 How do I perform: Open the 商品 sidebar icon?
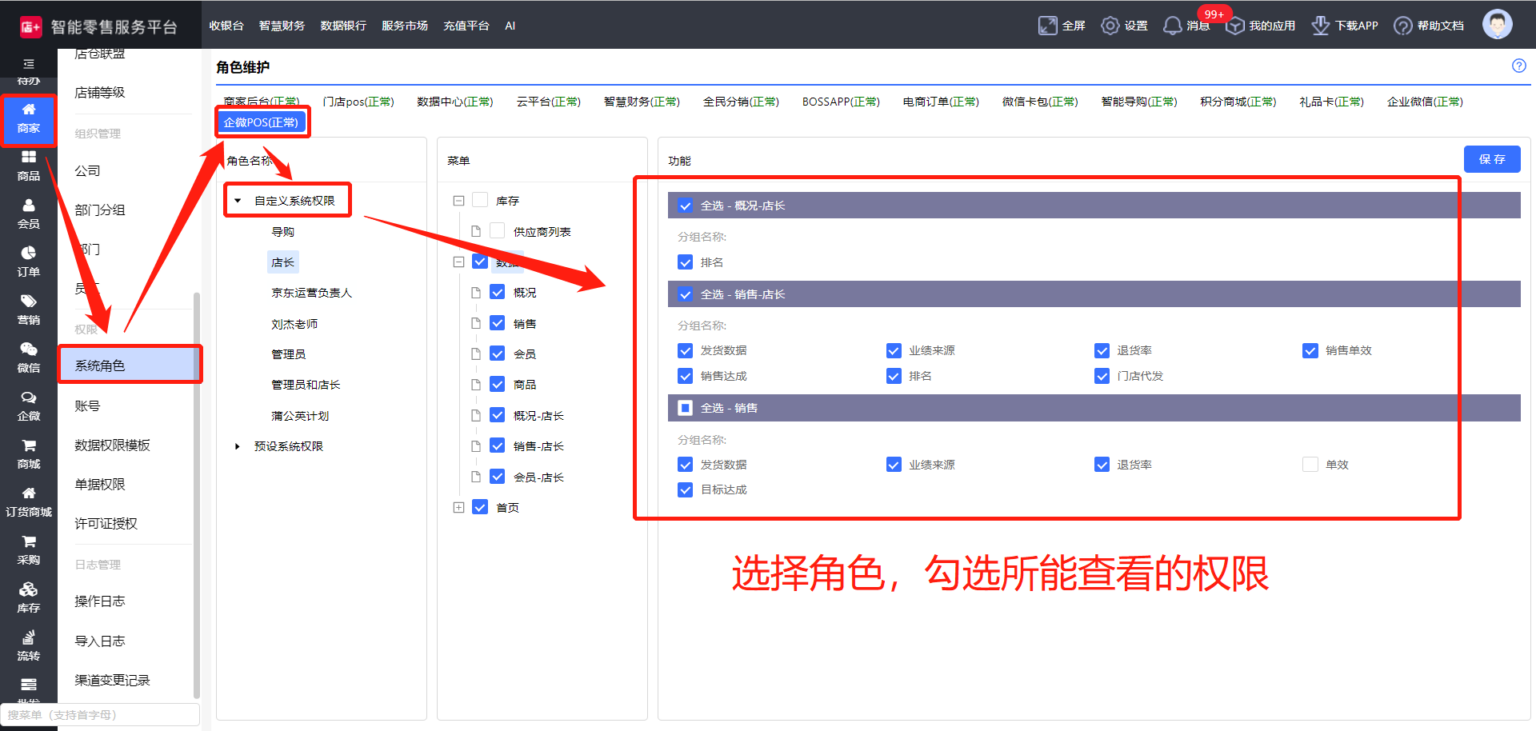28,166
